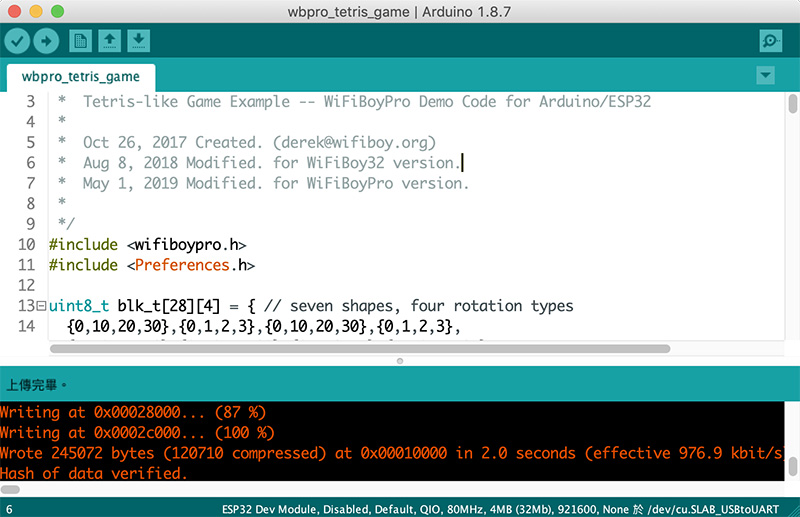Close the Arduino window with red button
The image size is (800, 517).
pyautogui.click(x=13, y=10)
